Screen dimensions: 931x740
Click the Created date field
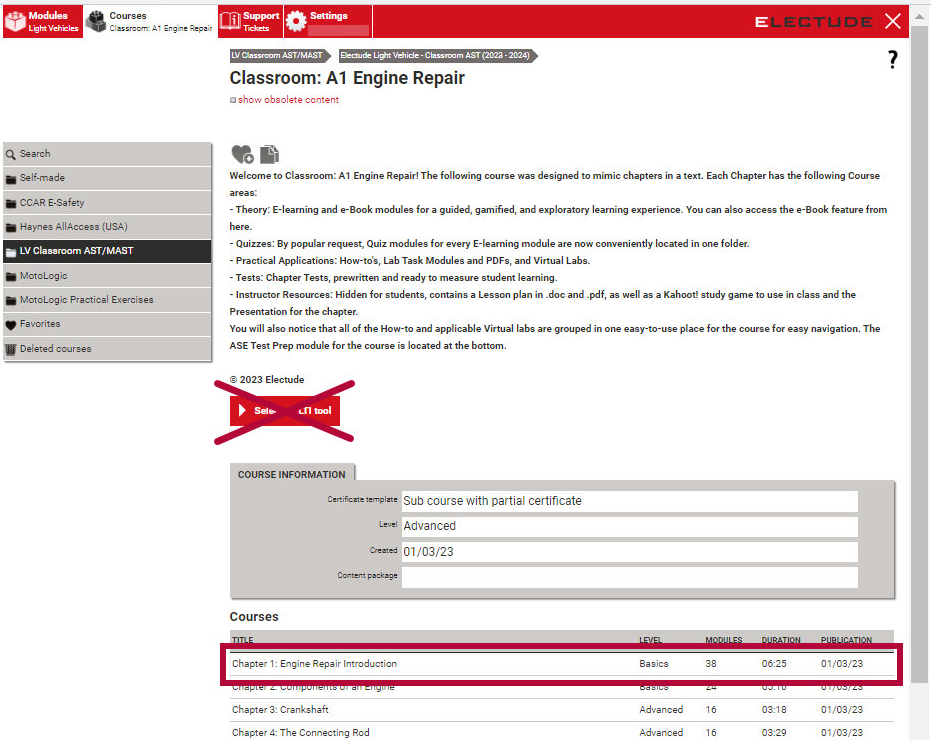(x=629, y=552)
